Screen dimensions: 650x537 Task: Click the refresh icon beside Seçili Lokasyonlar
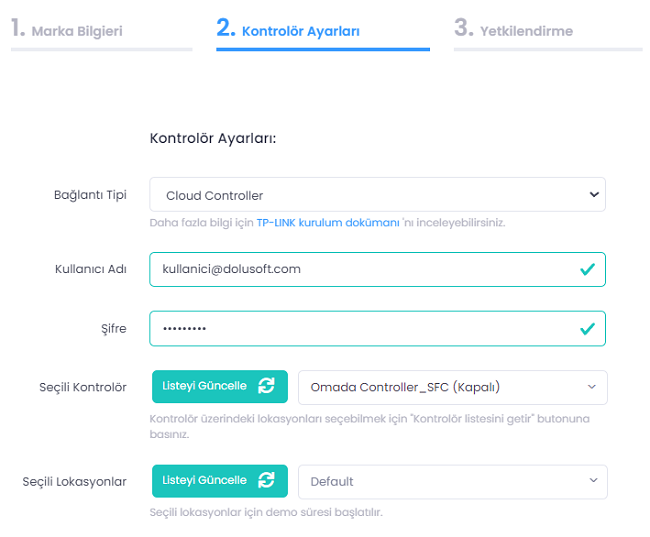point(266,480)
